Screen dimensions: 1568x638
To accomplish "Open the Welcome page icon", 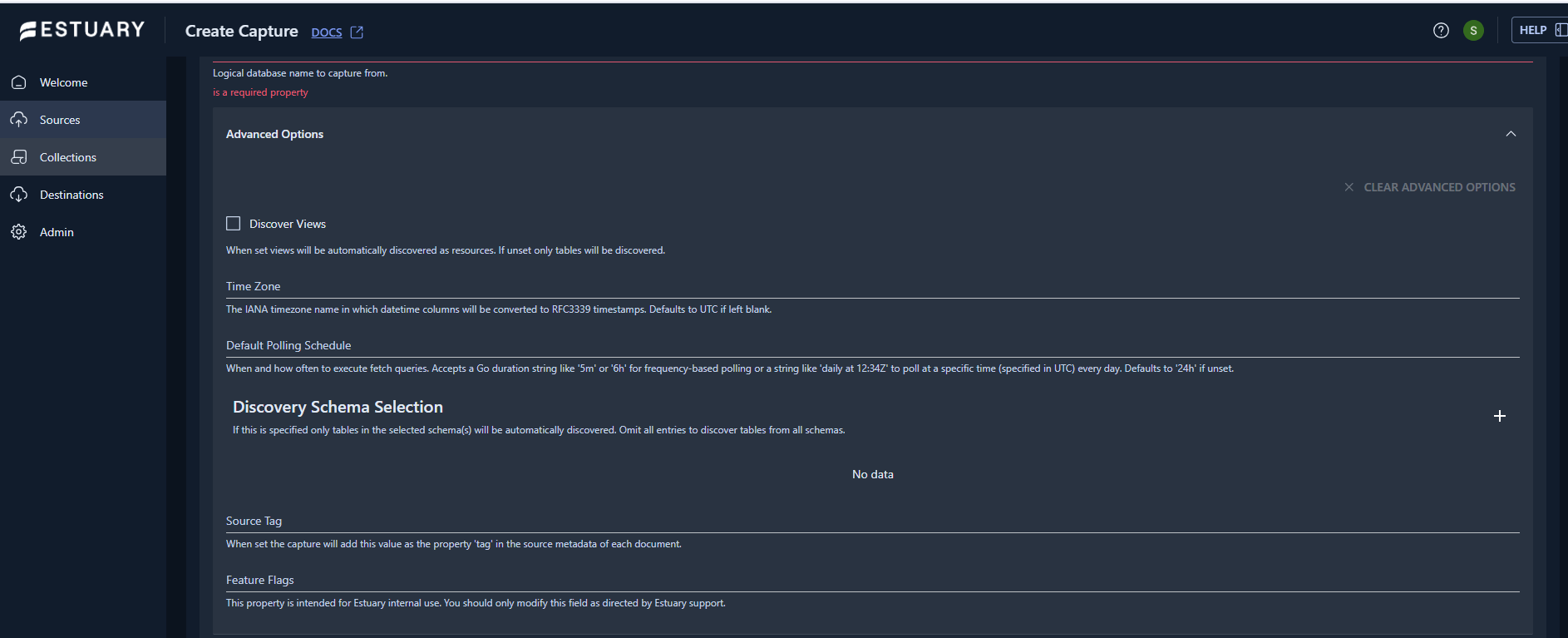I will [x=19, y=82].
